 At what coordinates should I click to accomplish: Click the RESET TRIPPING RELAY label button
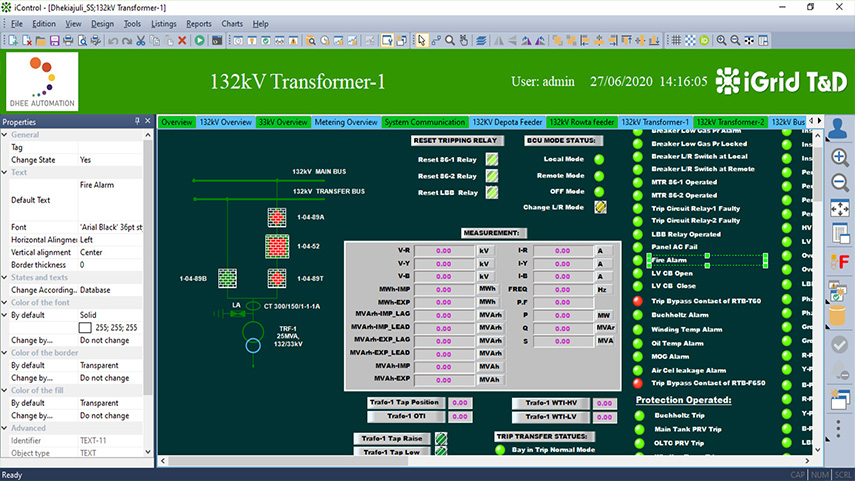(455, 141)
